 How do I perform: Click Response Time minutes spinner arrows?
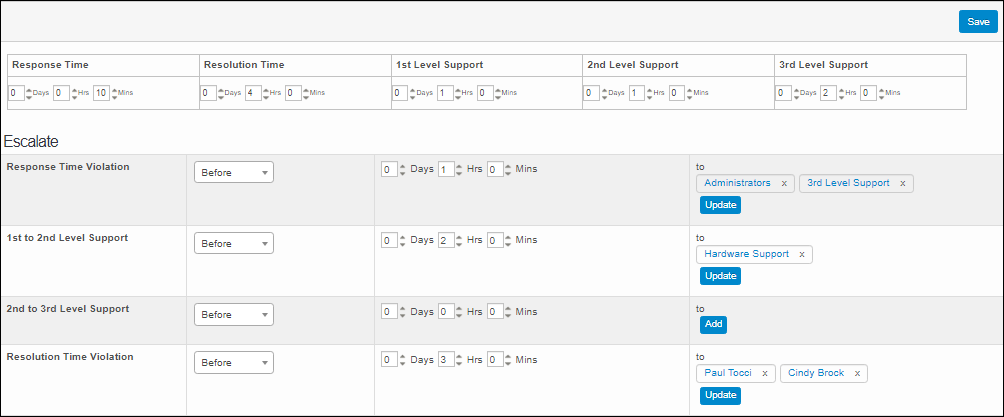click(x=113, y=93)
